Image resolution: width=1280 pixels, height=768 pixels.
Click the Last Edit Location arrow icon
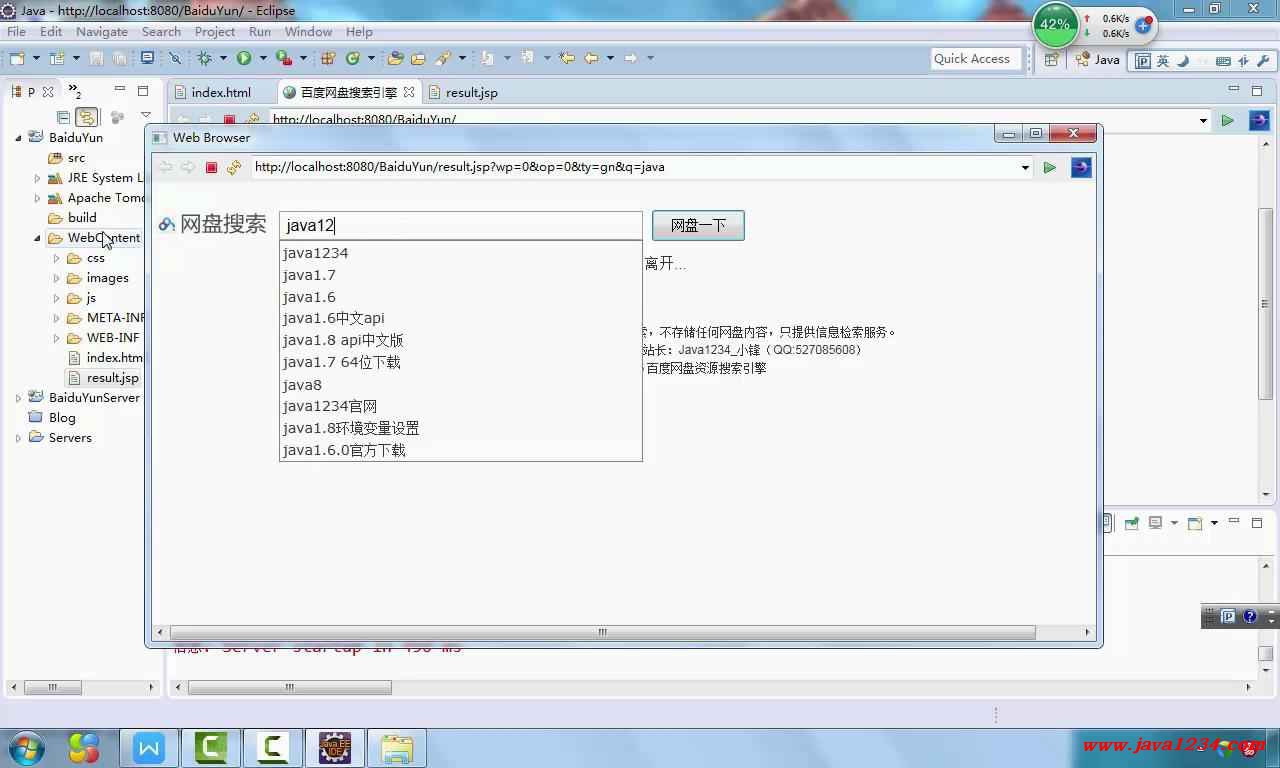point(567,58)
